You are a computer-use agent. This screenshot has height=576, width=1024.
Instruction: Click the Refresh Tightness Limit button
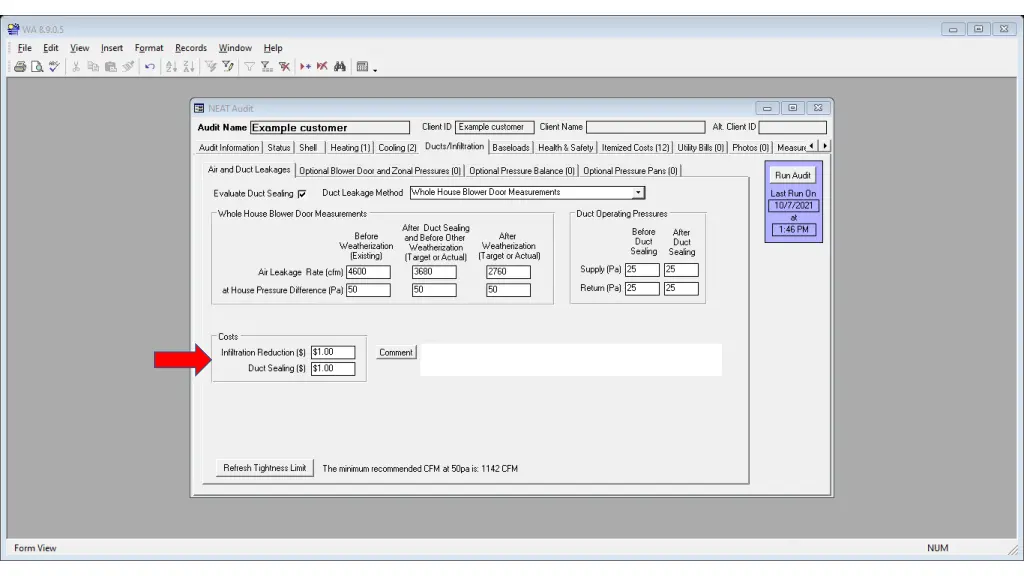pyautogui.click(x=264, y=468)
